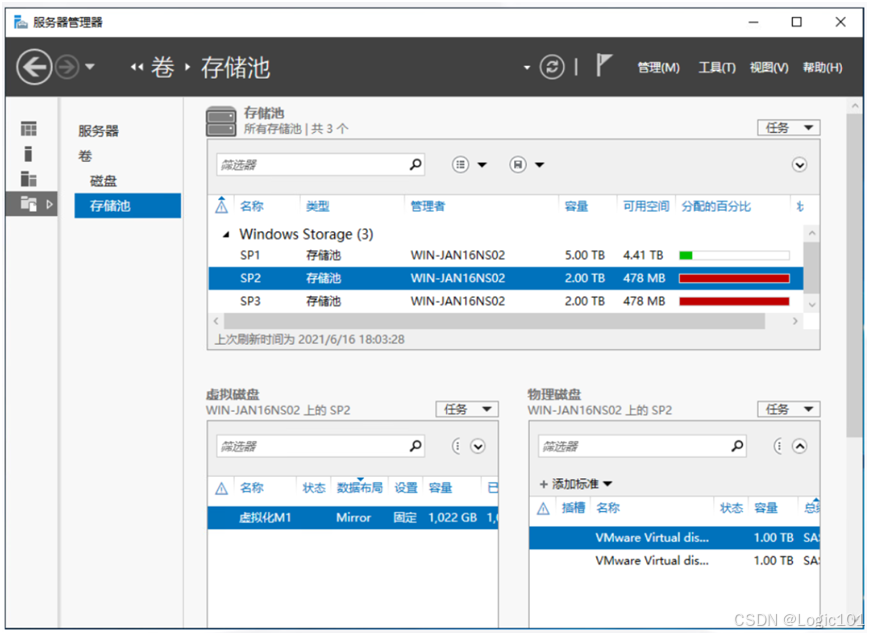Click search magnifier in 物理磁盘 filter

point(738,446)
